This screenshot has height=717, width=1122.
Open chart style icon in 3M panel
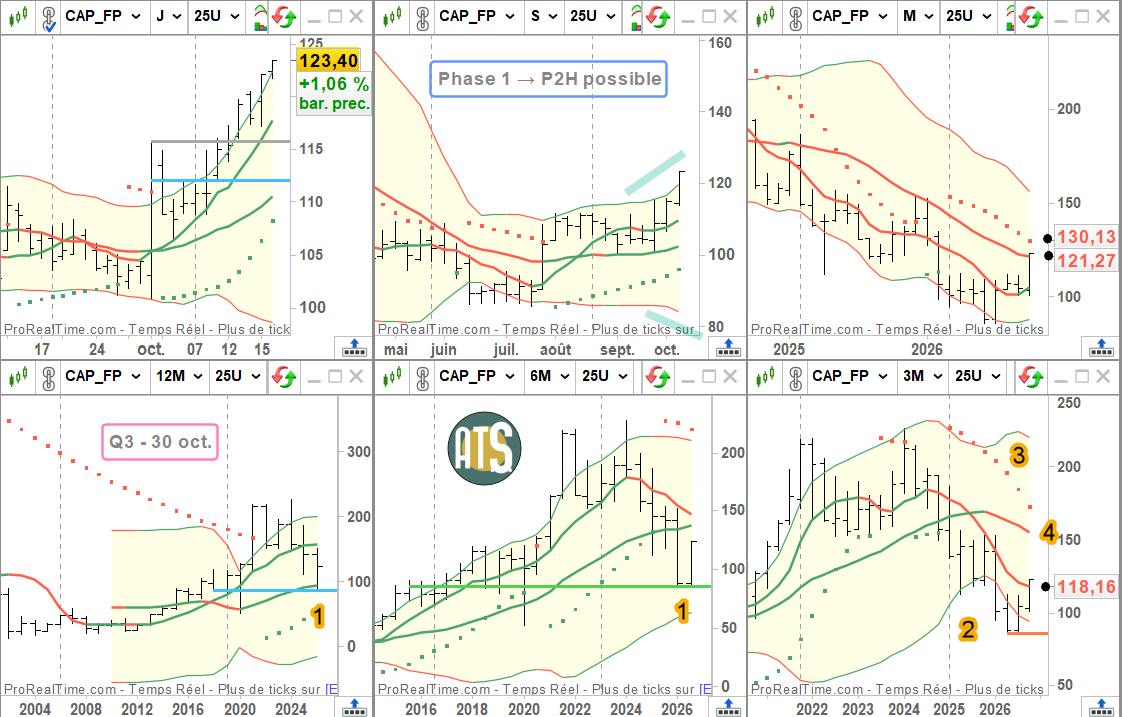[766, 376]
